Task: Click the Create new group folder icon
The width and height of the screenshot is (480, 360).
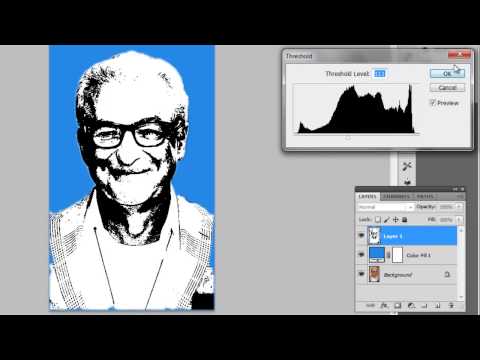Action: [425, 305]
